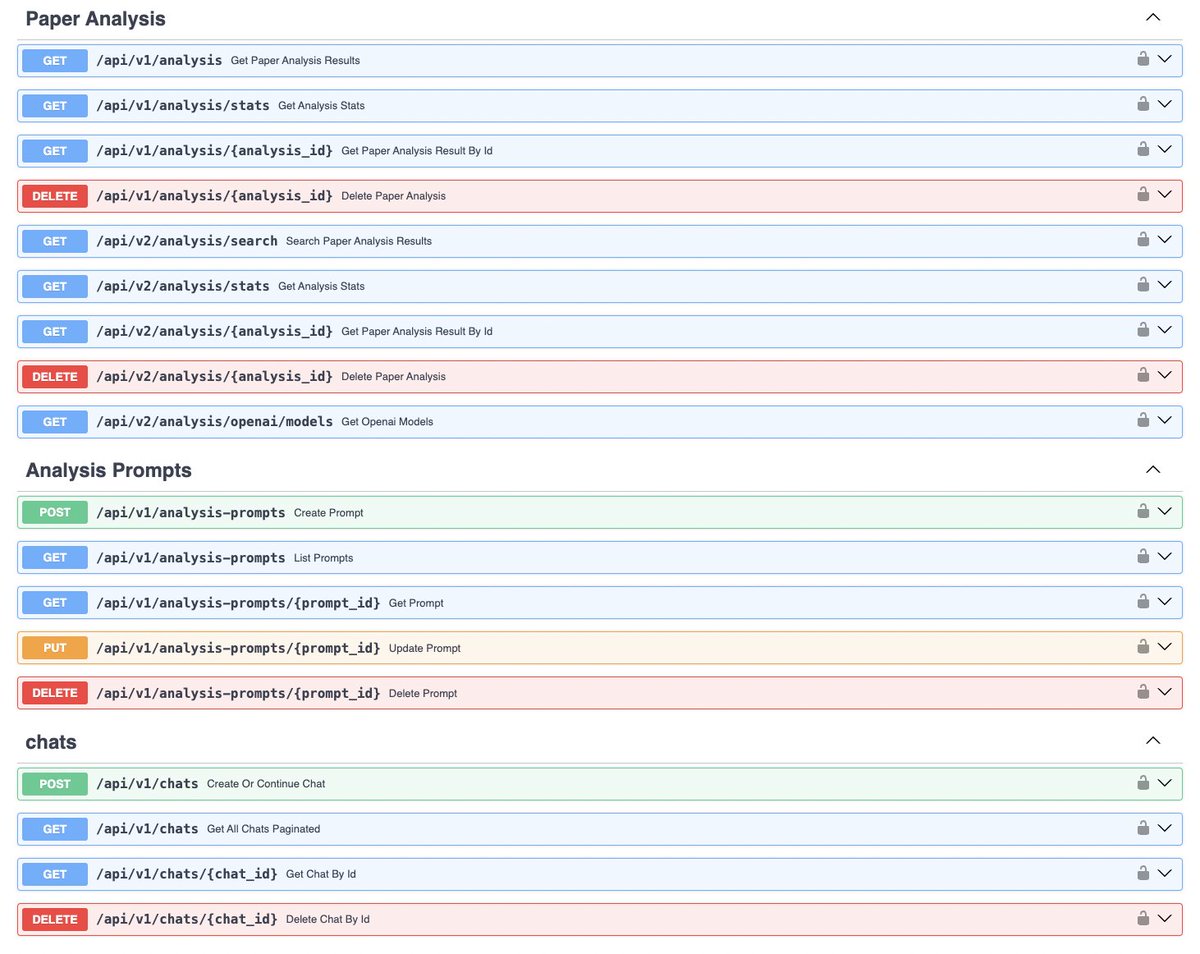Screen dimensions: 1200x954
Task: Expand chevron on Create Prompt row
Action: pos(1164,512)
